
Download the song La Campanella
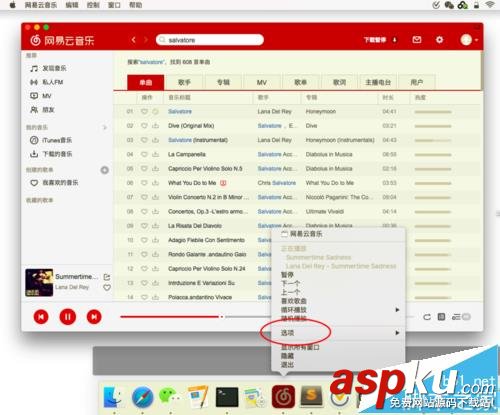(155, 154)
